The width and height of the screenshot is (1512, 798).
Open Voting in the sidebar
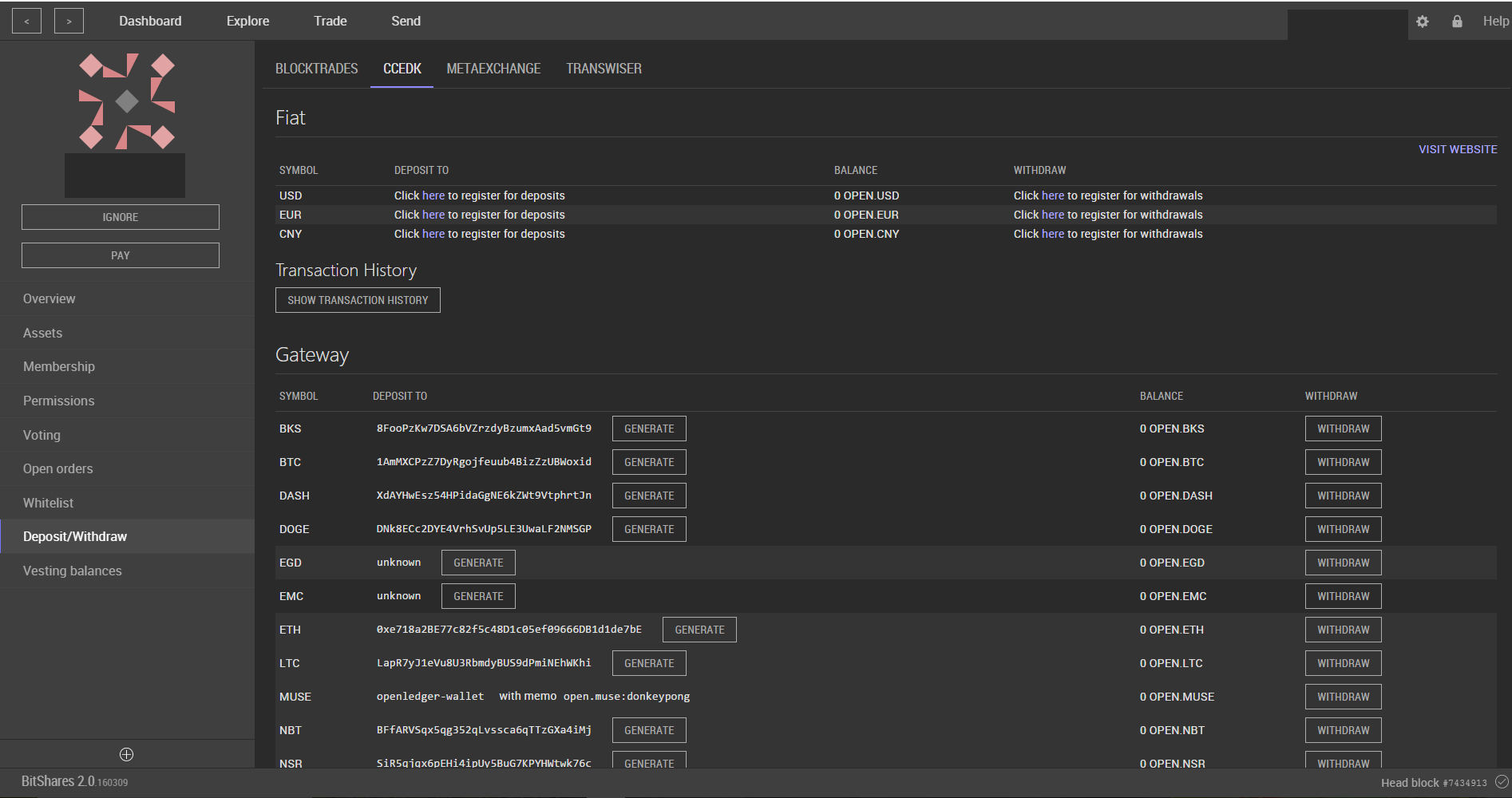(x=127, y=435)
